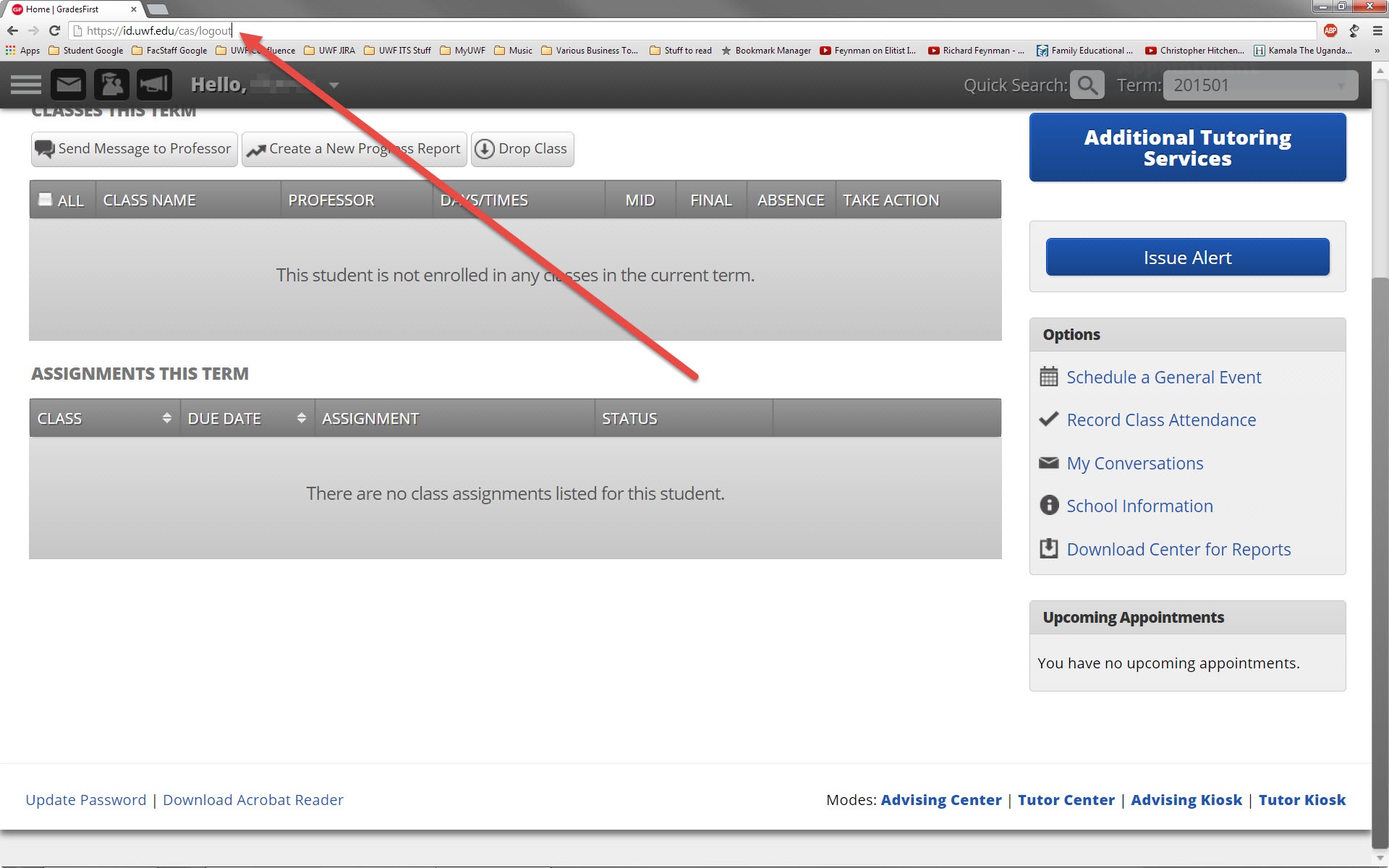Open the Adblock Plus extension icon
The height and width of the screenshot is (868, 1389).
click(1330, 30)
